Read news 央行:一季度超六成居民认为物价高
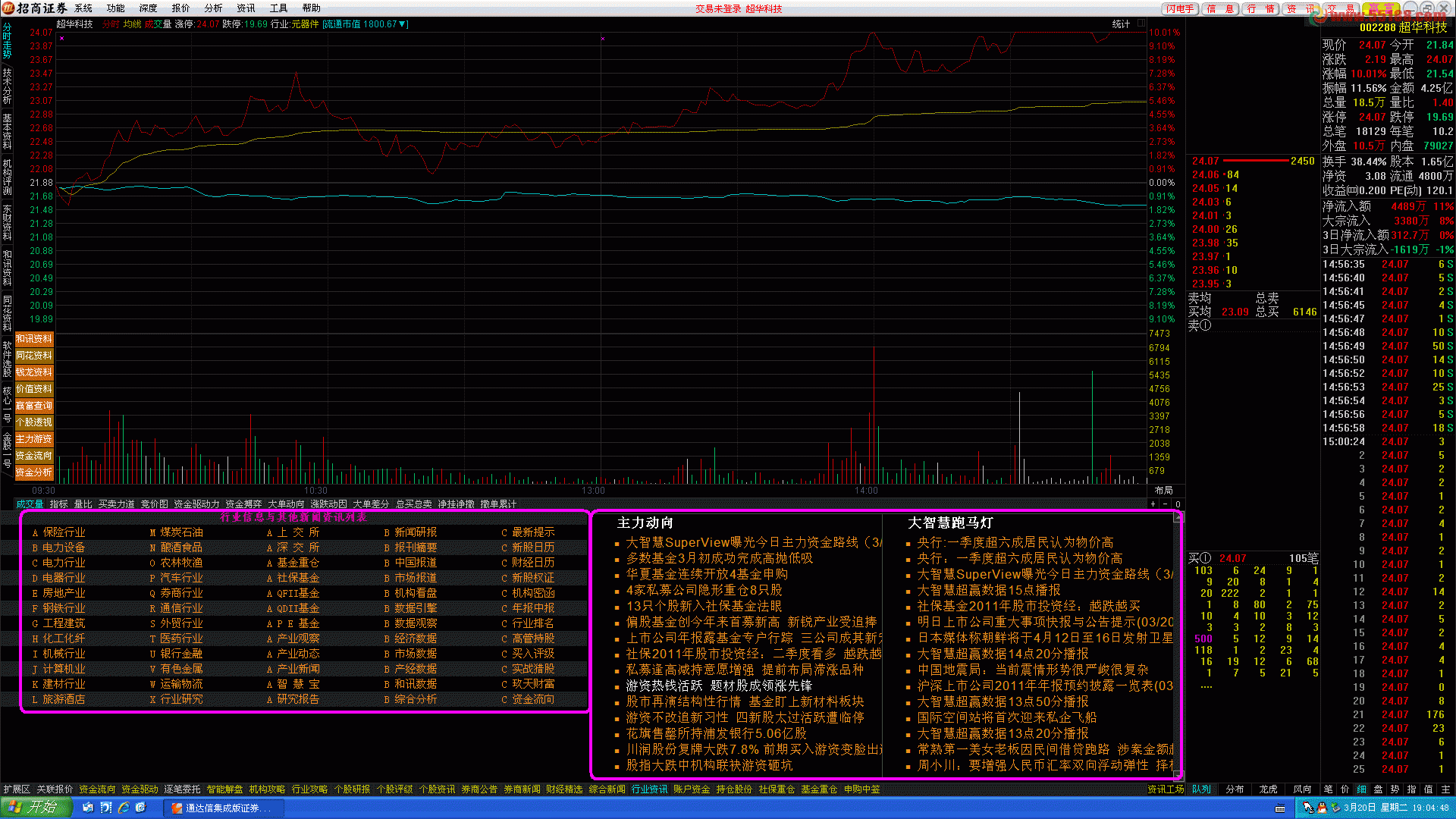 coord(1015,542)
